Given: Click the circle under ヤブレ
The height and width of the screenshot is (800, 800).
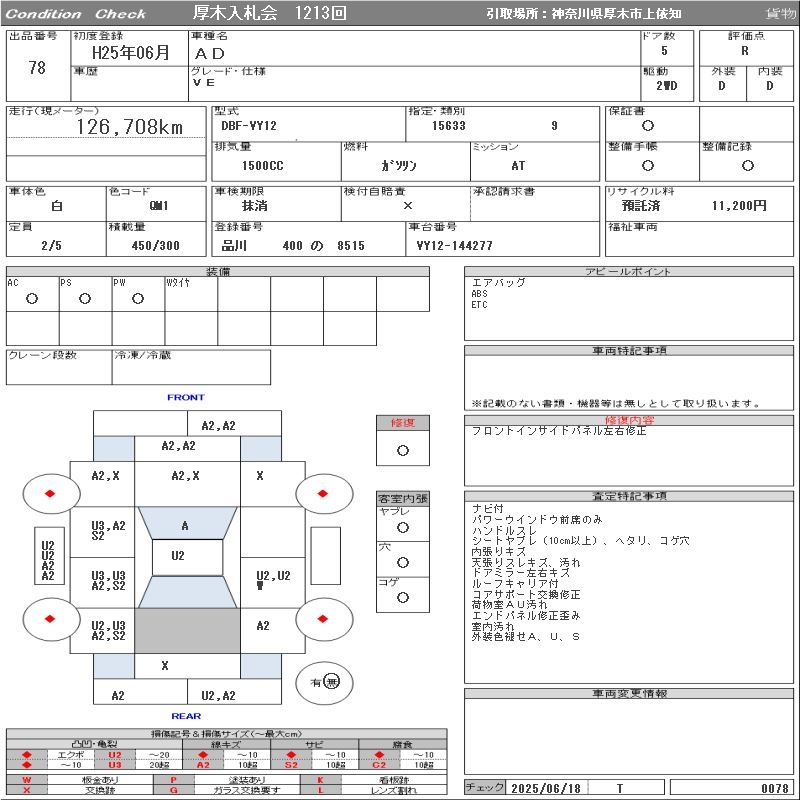Looking at the screenshot, I should pos(403,528).
